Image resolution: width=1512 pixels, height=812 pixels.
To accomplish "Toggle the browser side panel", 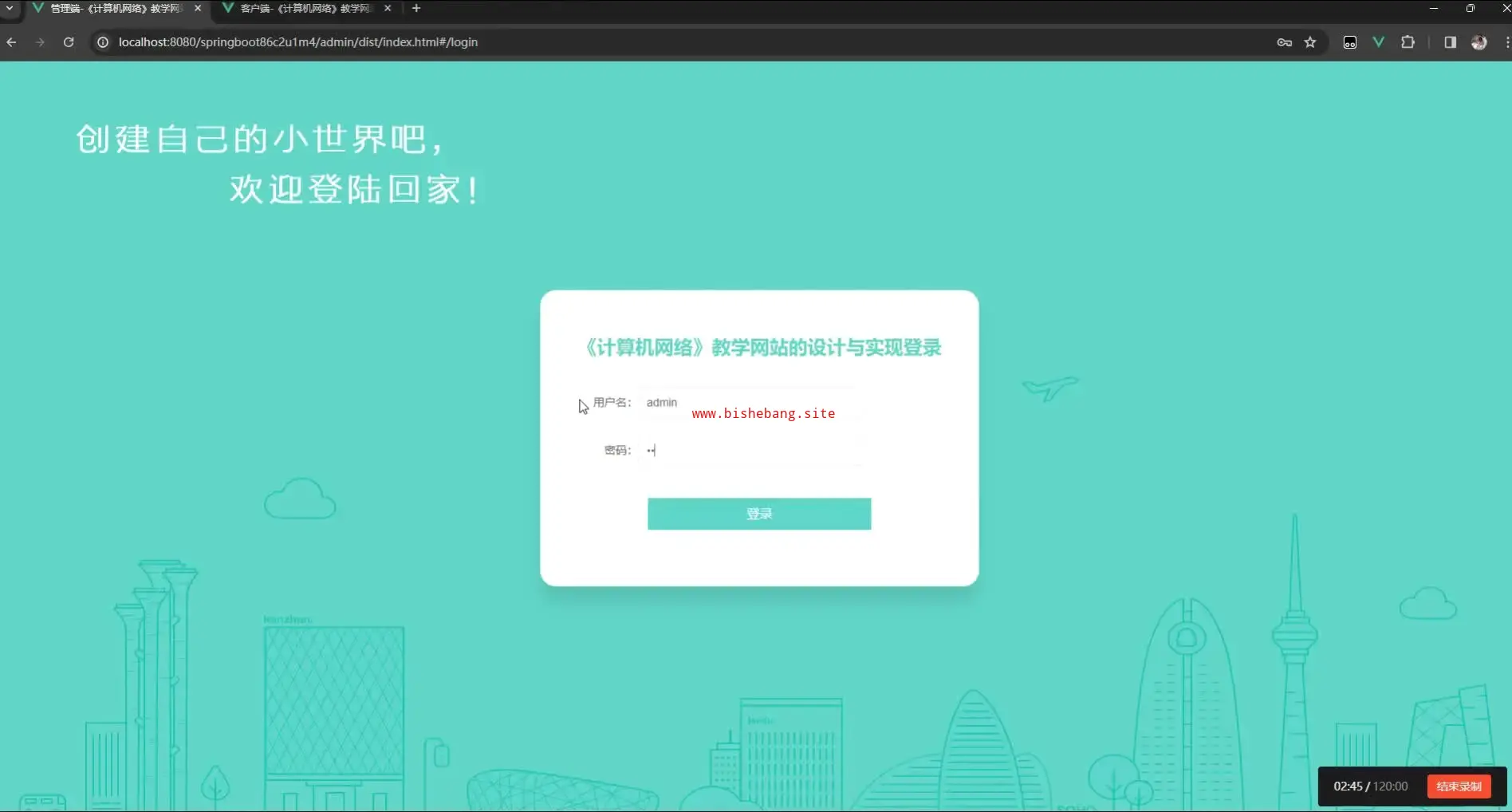I will click(x=1450, y=42).
